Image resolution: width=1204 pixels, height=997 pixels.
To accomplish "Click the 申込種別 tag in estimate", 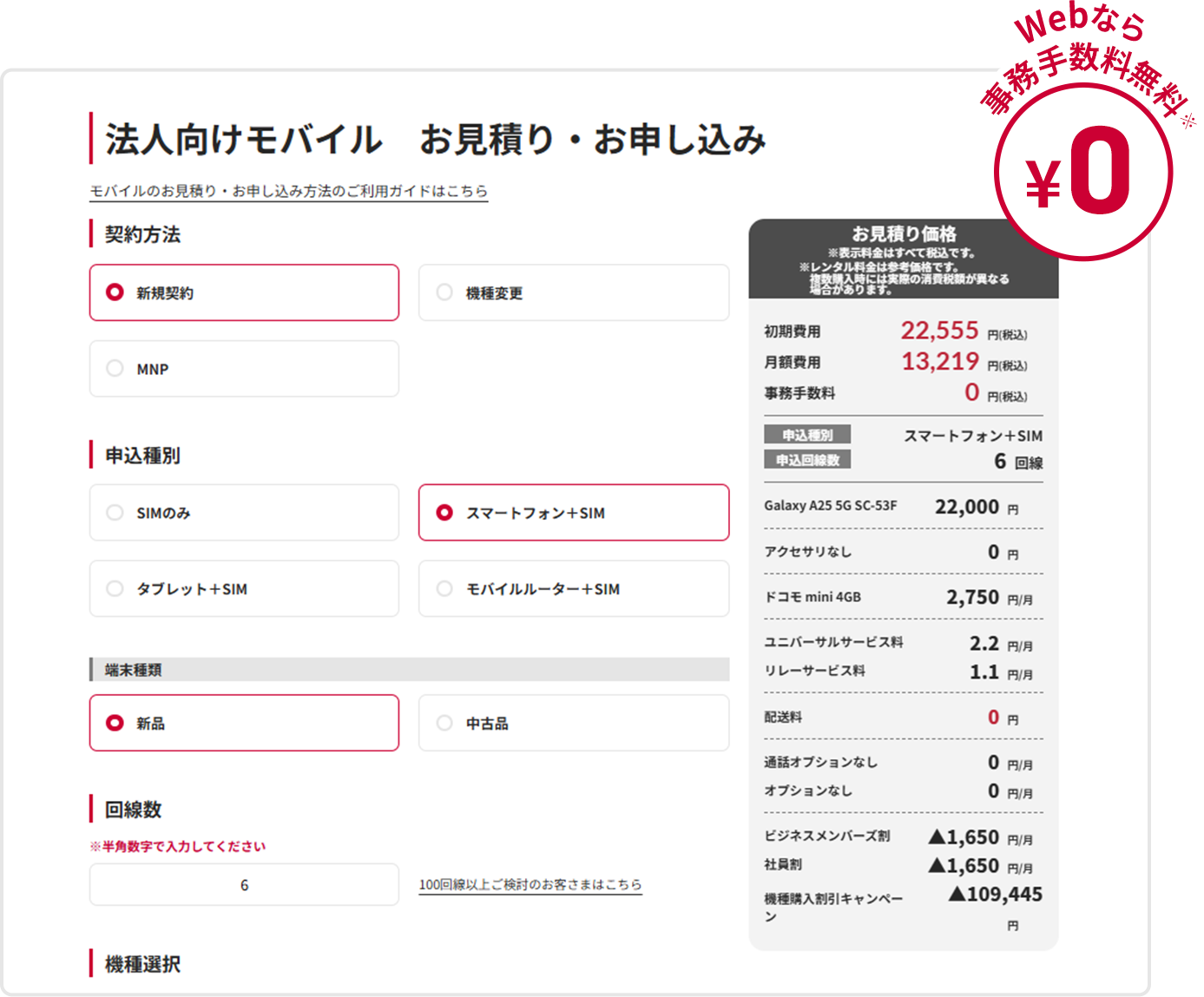I will [807, 435].
